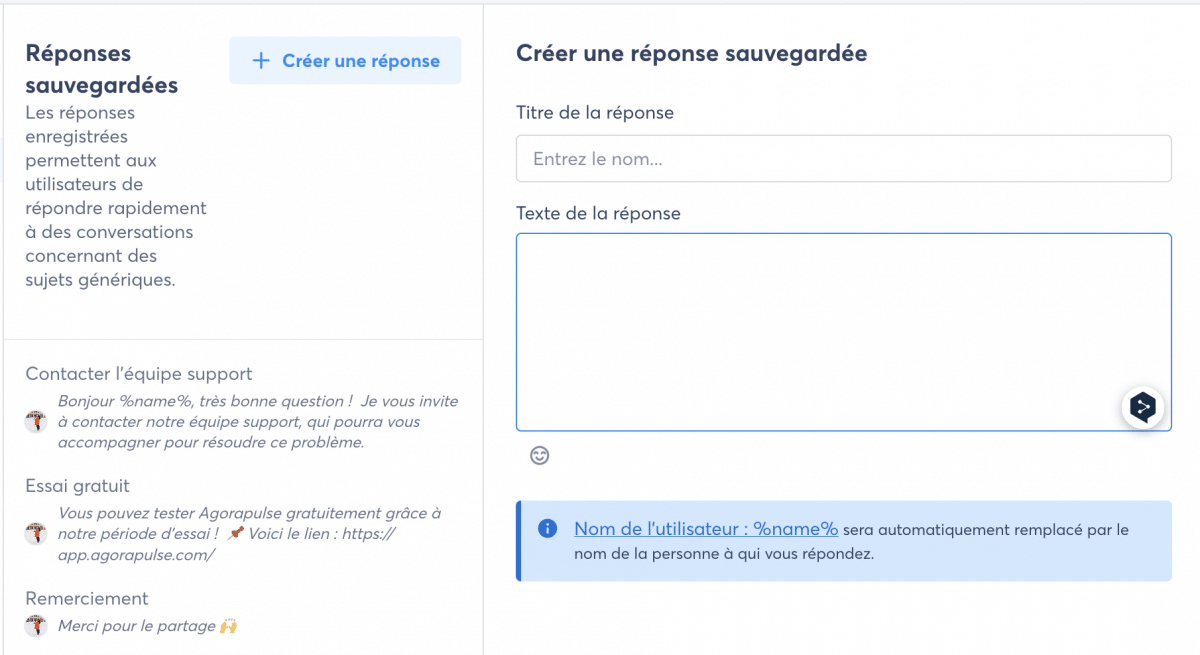Screen dimensions: 1200x655
Task: Click the Agorapulse logo icon inside the text area
Action: (x=1142, y=407)
